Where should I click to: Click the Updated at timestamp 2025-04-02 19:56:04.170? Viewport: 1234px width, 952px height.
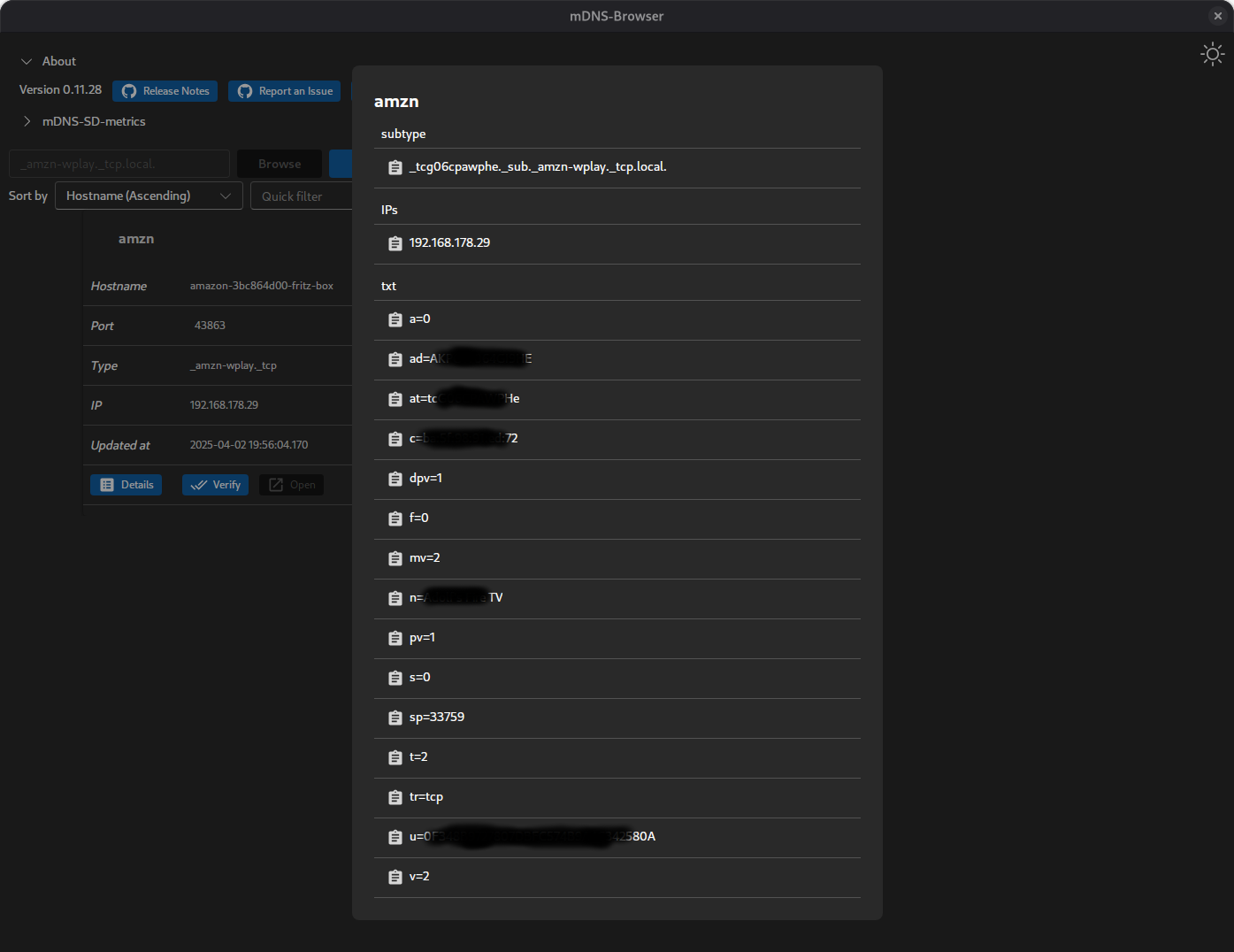click(249, 445)
